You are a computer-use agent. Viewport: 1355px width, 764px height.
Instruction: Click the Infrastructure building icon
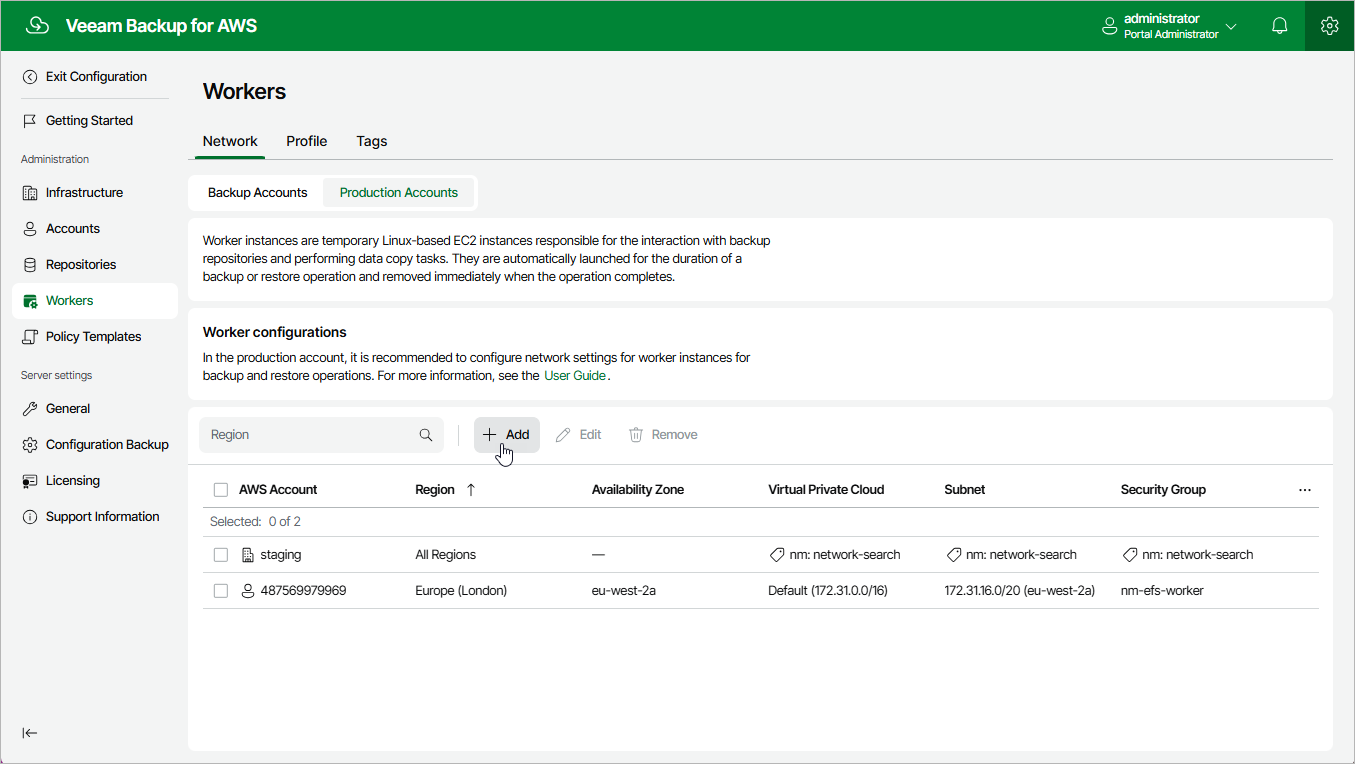tap(30, 193)
